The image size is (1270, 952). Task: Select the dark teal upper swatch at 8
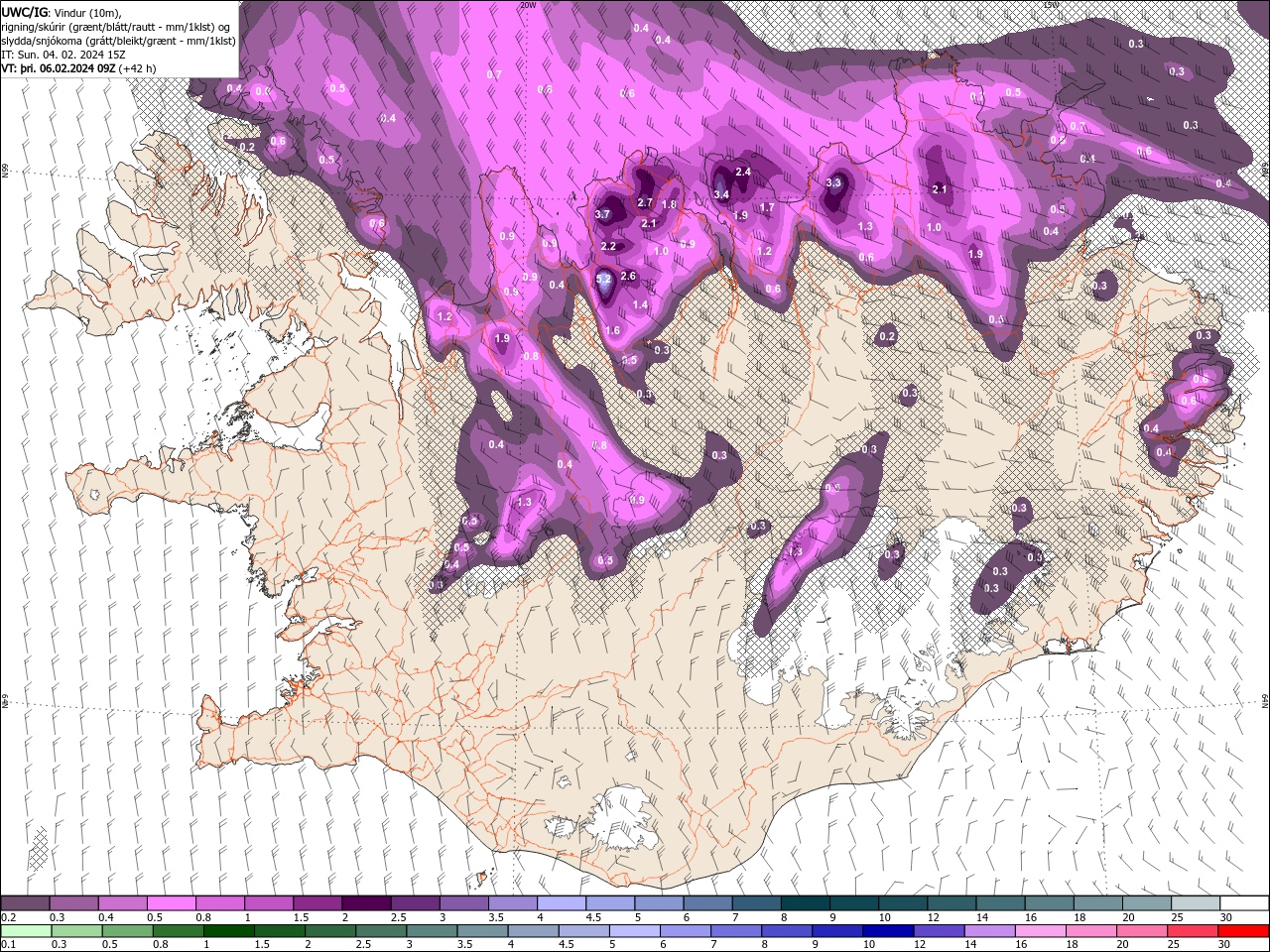click(804, 903)
